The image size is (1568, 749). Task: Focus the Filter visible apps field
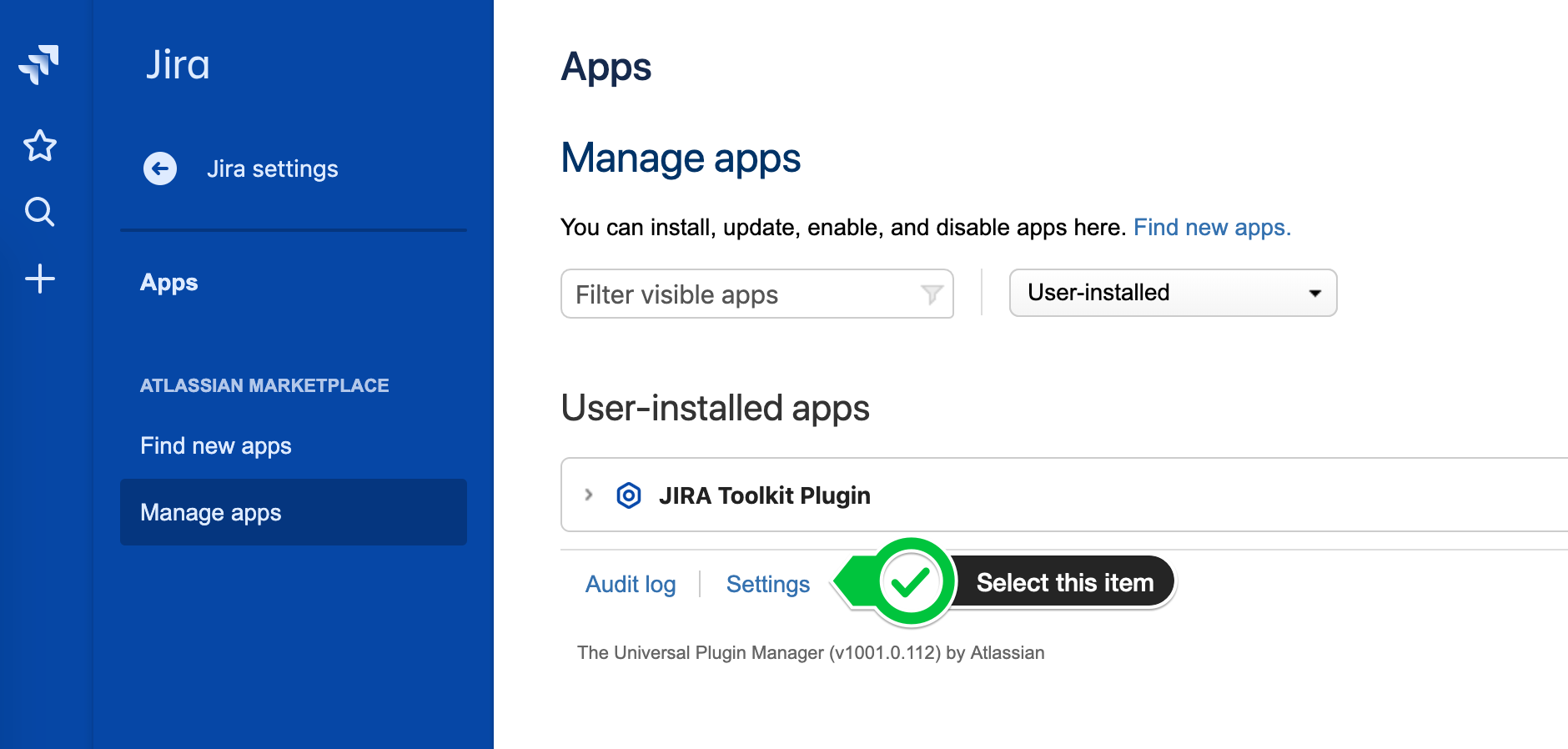[757, 294]
